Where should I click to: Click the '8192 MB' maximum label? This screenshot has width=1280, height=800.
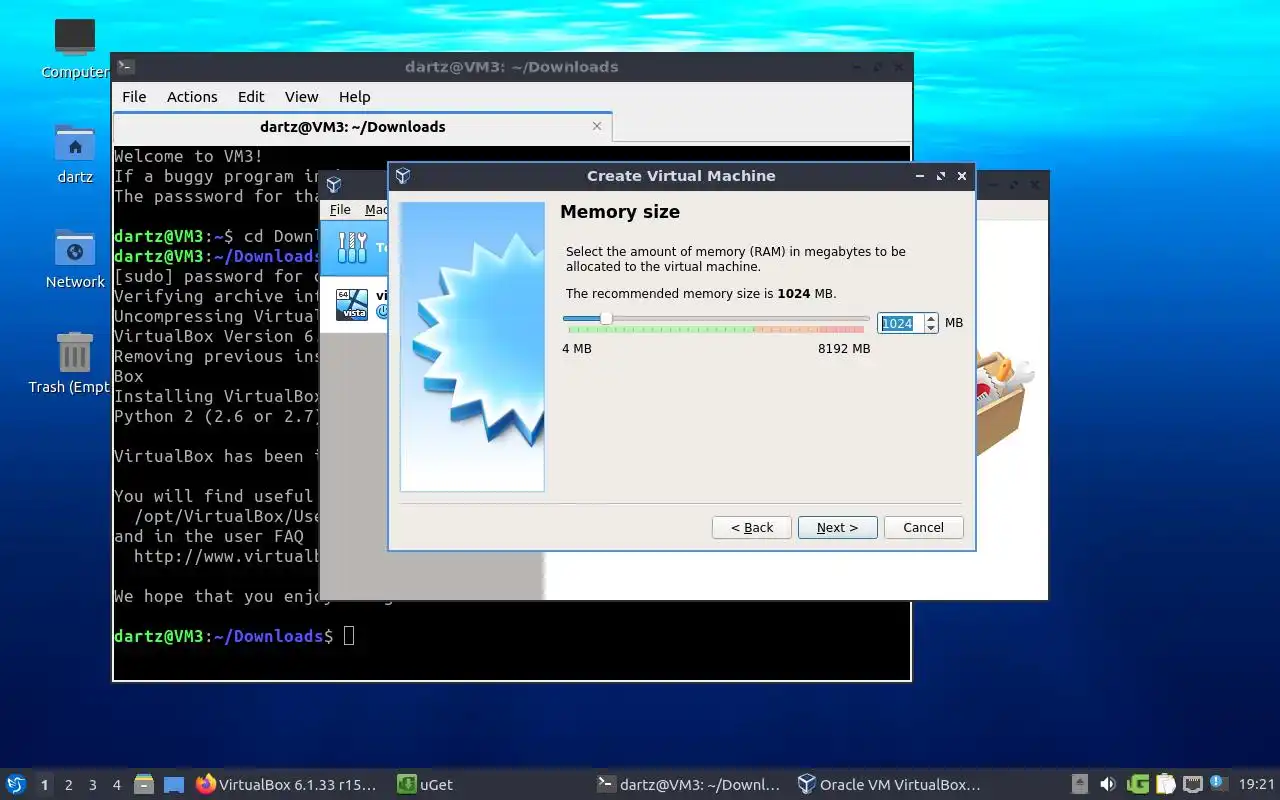click(844, 349)
